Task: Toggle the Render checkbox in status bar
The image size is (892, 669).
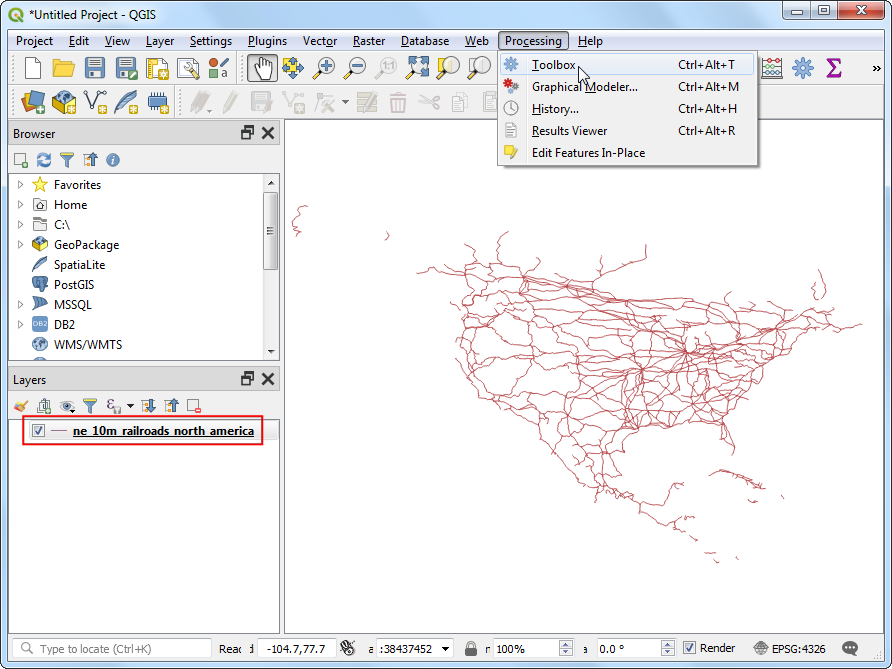Action: 689,648
